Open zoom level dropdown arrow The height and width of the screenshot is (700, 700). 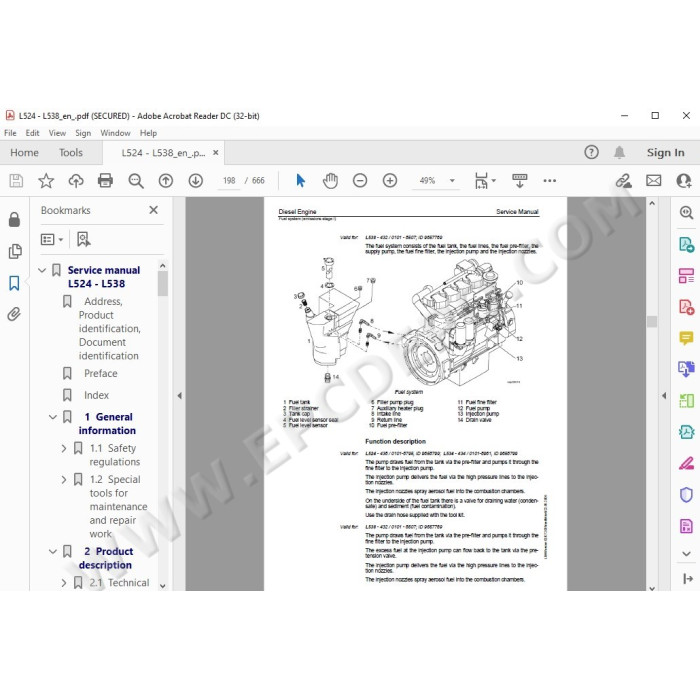[452, 181]
